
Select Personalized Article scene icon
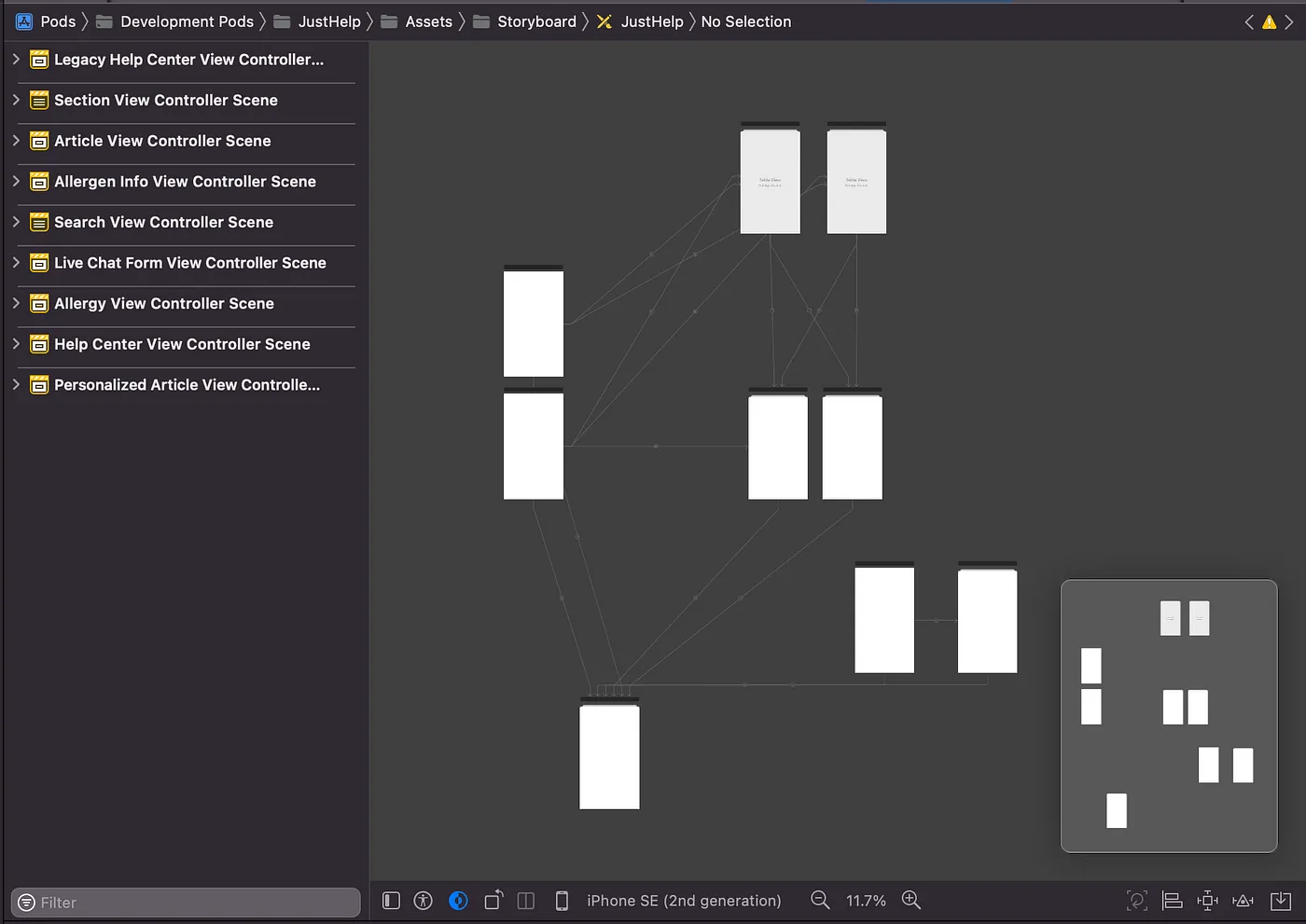tap(39, 384)
